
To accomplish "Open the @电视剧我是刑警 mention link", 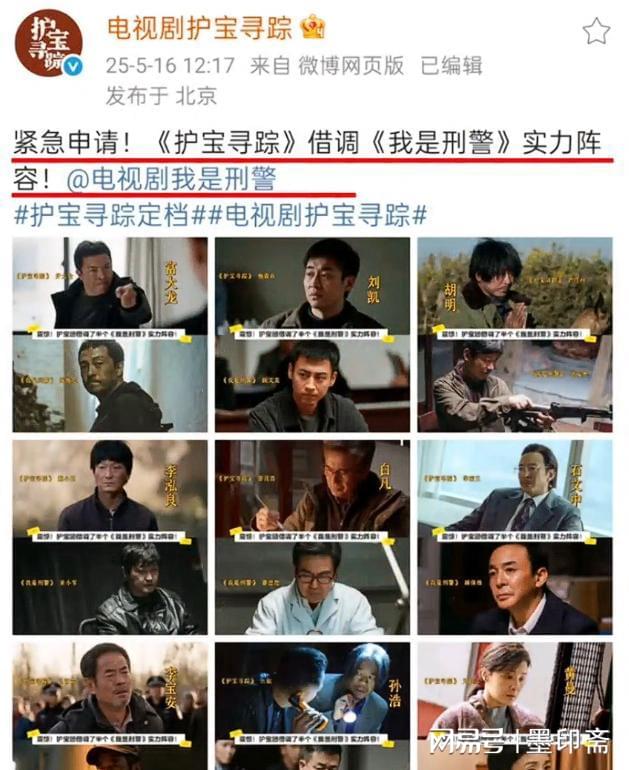I will click(171, 179).
